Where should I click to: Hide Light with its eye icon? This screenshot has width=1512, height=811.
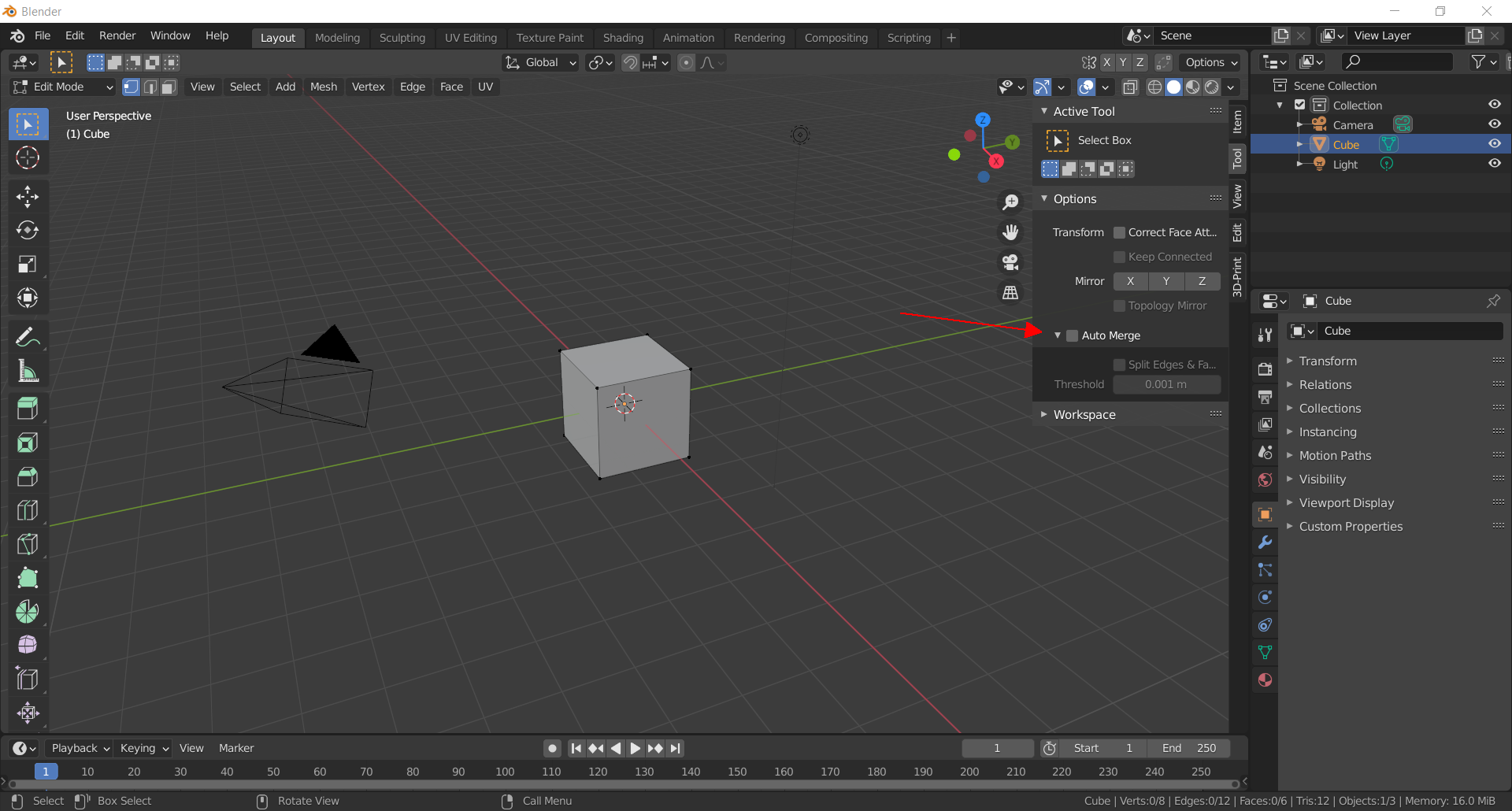pos(1495,164)
